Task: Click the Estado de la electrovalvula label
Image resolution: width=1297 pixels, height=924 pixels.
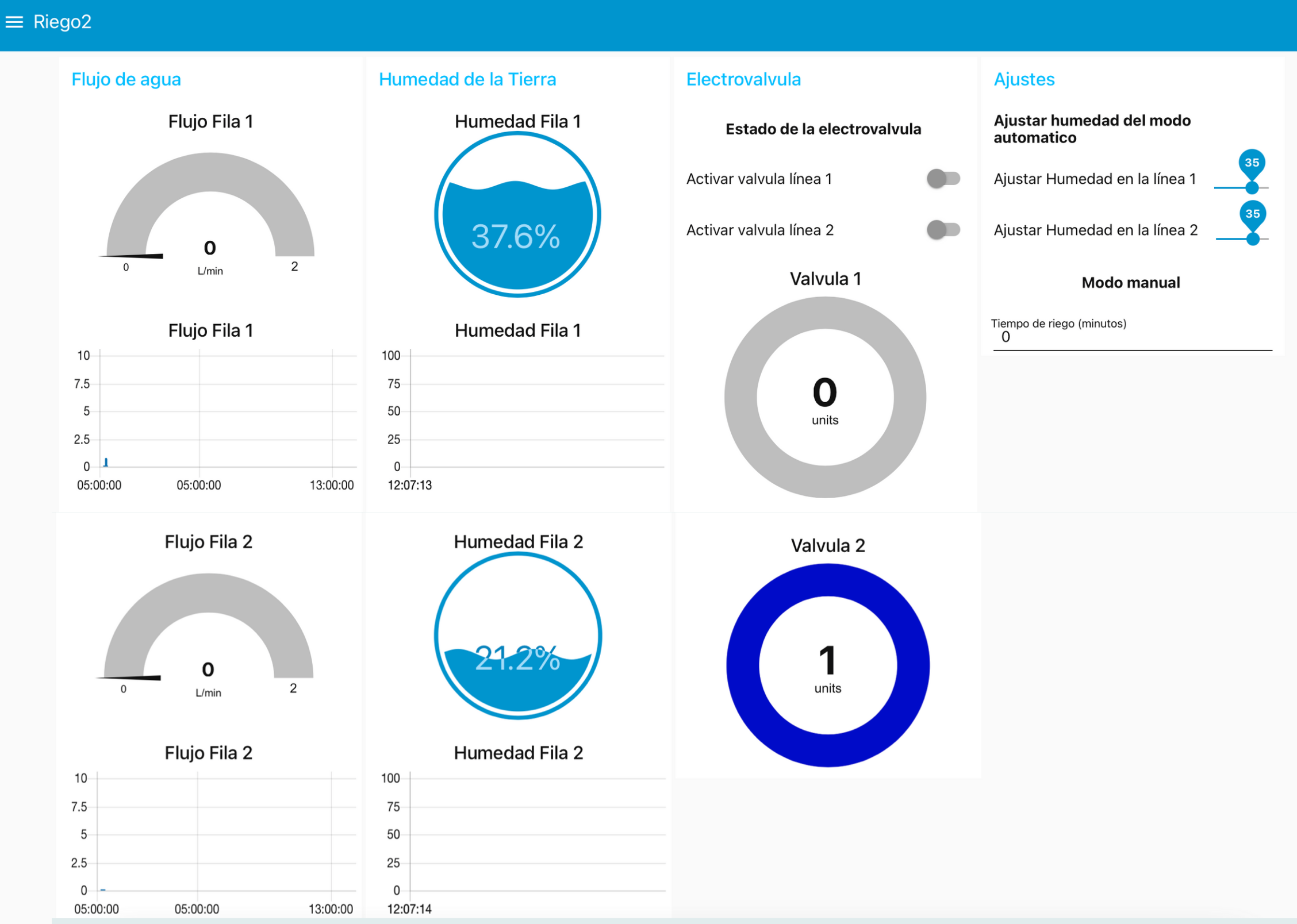Action: [x=823, y=129]
